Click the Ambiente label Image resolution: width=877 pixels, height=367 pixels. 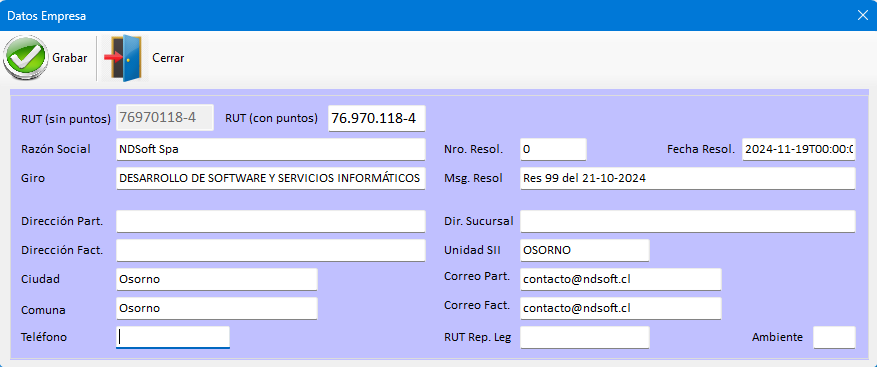(777, 337)
